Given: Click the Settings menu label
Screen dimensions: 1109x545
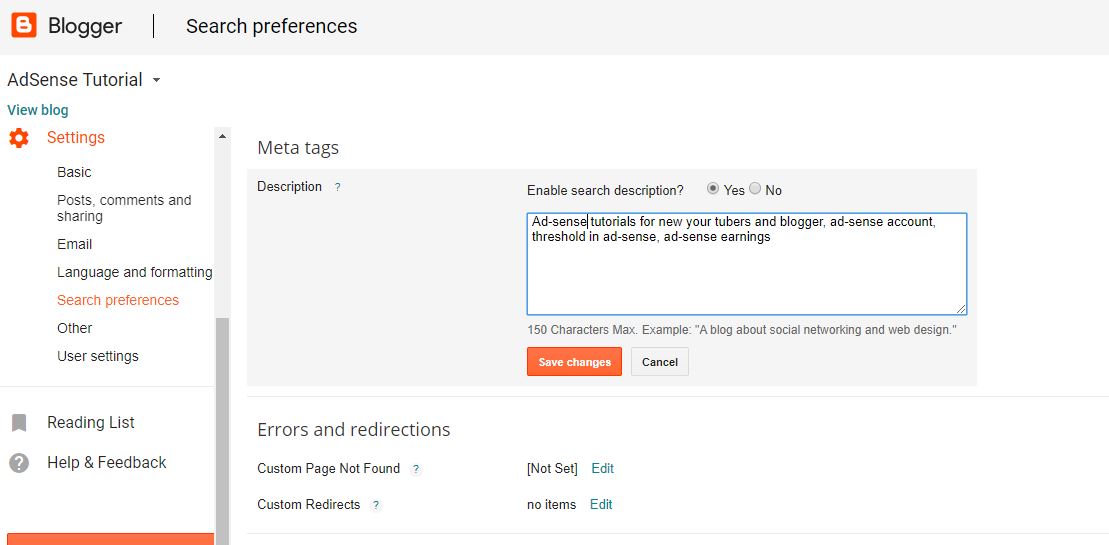Looking at the screenshot, I should click(76, 138).
